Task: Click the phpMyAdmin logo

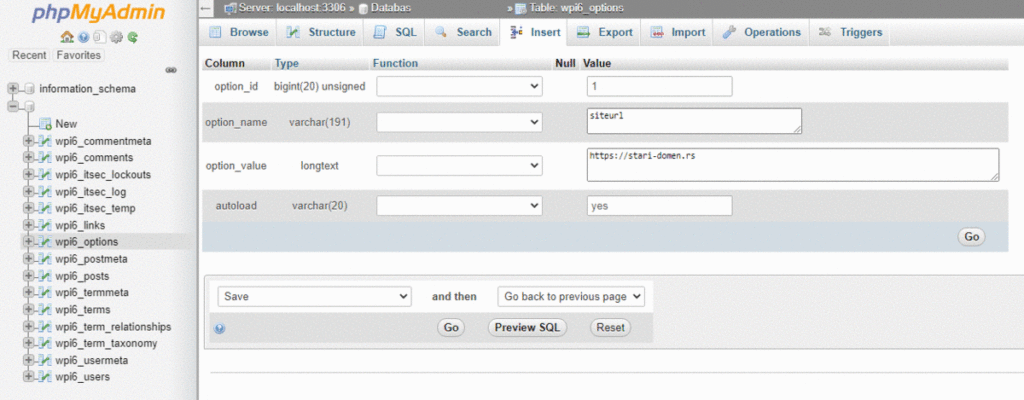Action: point(99,14)
